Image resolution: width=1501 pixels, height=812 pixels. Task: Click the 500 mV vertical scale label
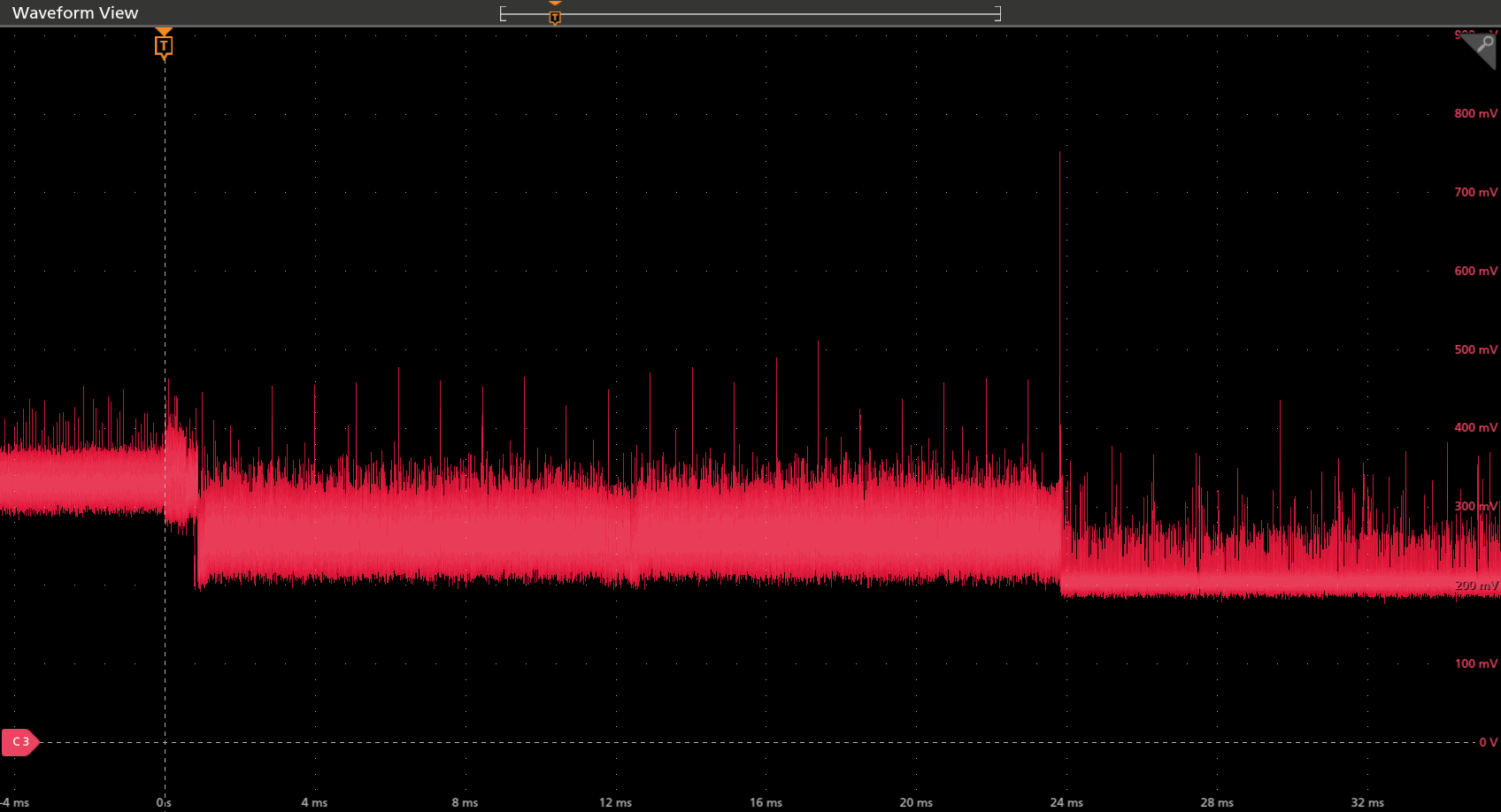1475,349
